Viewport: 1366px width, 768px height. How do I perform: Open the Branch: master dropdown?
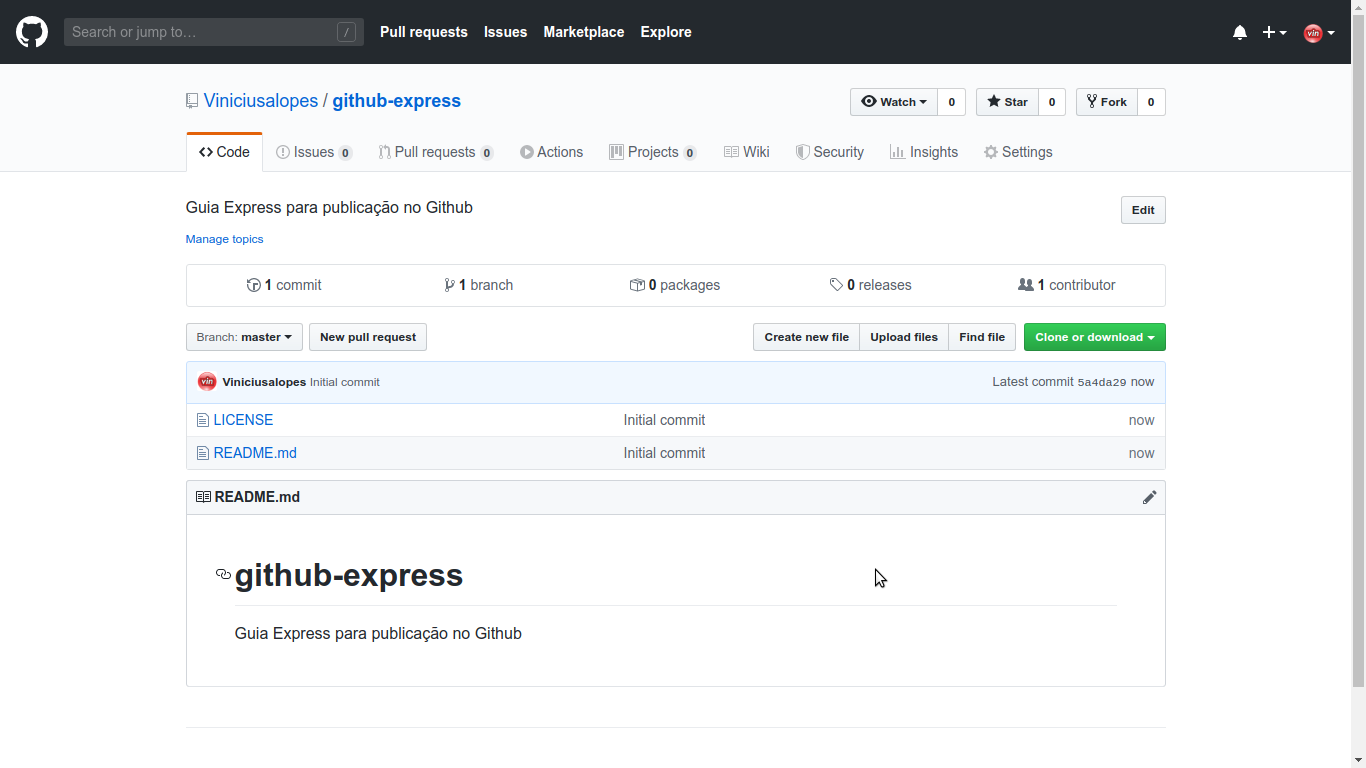[x=244, y=337]
